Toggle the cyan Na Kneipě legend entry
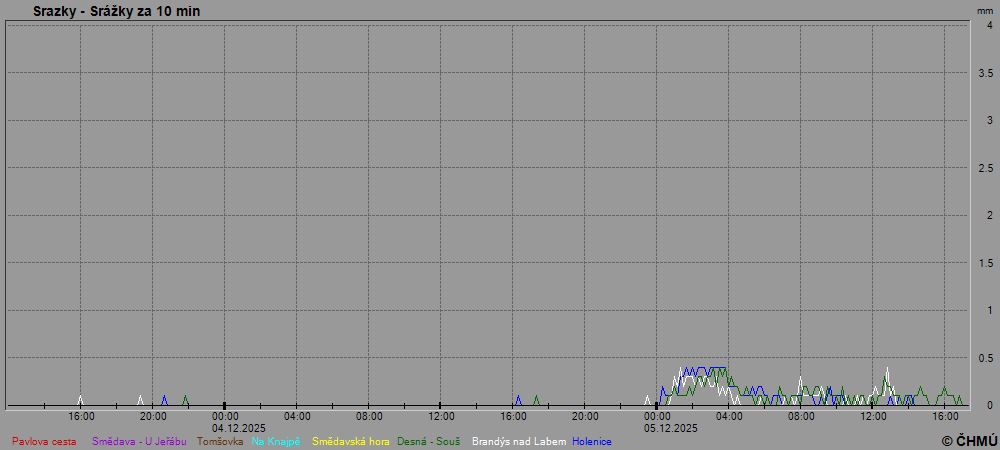The image size is (1000, 450). click(x=276, y=441)
